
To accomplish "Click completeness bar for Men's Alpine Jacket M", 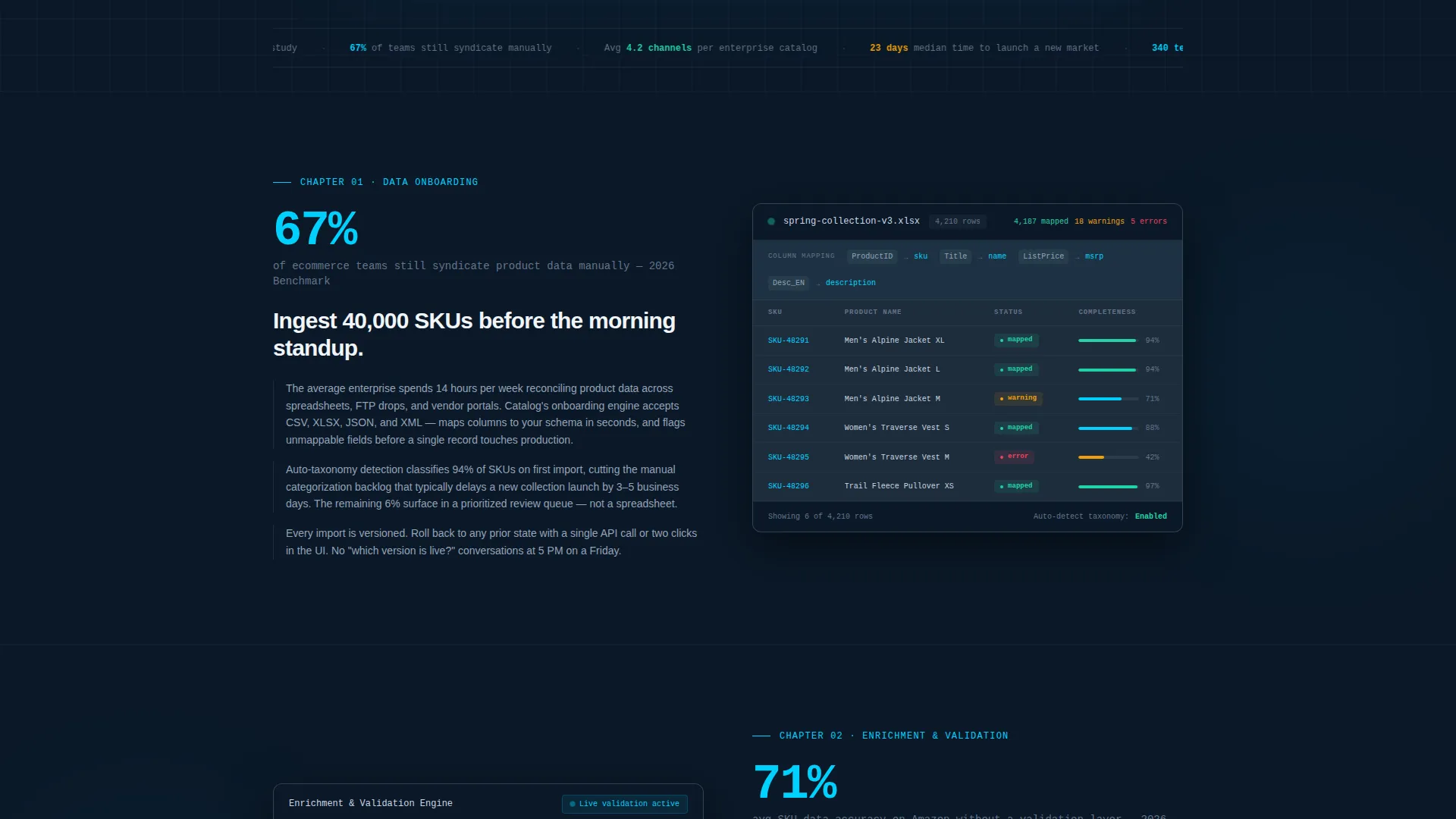I will [x=1108, y=399].
